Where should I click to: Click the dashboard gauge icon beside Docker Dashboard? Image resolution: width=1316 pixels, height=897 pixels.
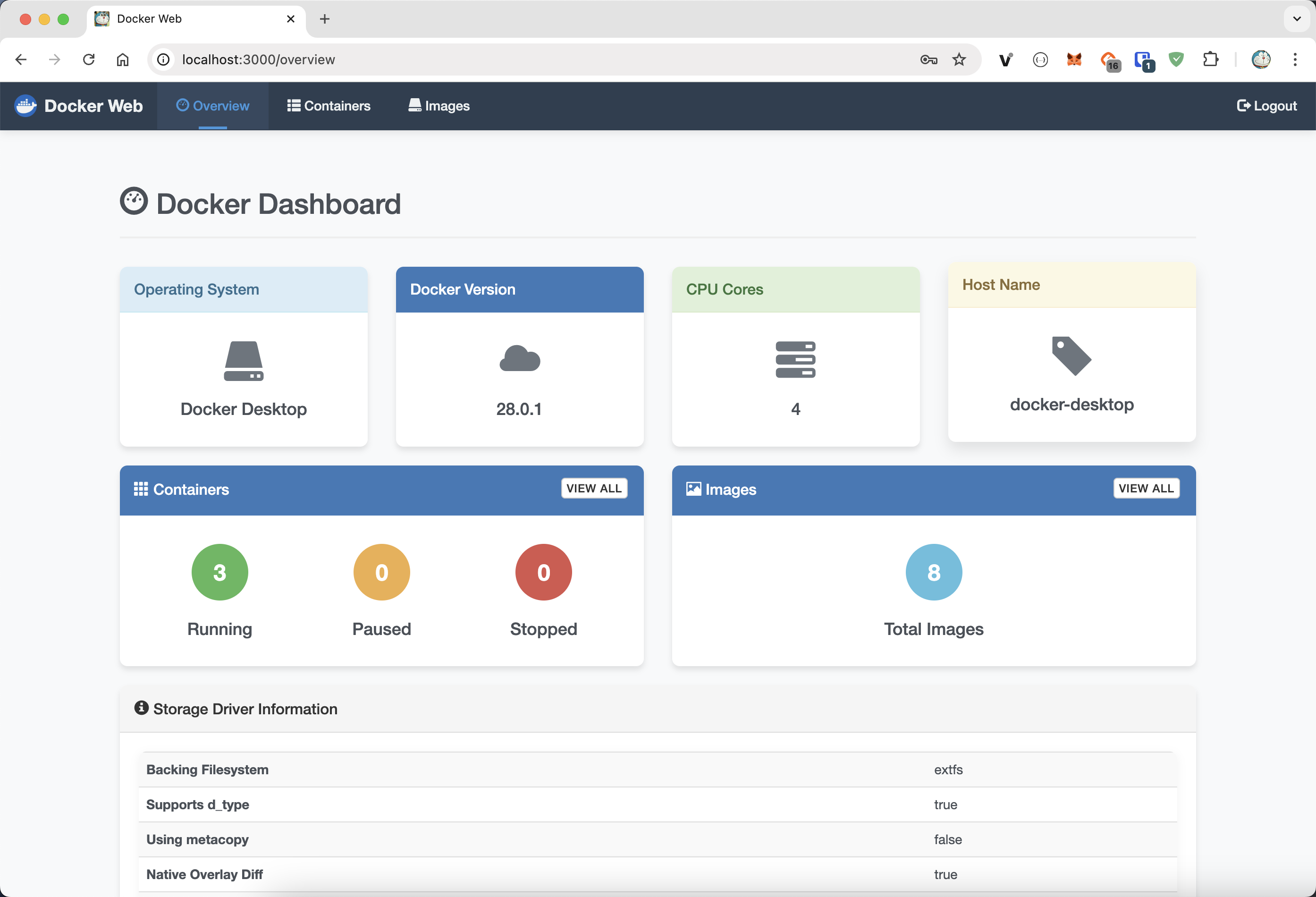click(134, 202)
